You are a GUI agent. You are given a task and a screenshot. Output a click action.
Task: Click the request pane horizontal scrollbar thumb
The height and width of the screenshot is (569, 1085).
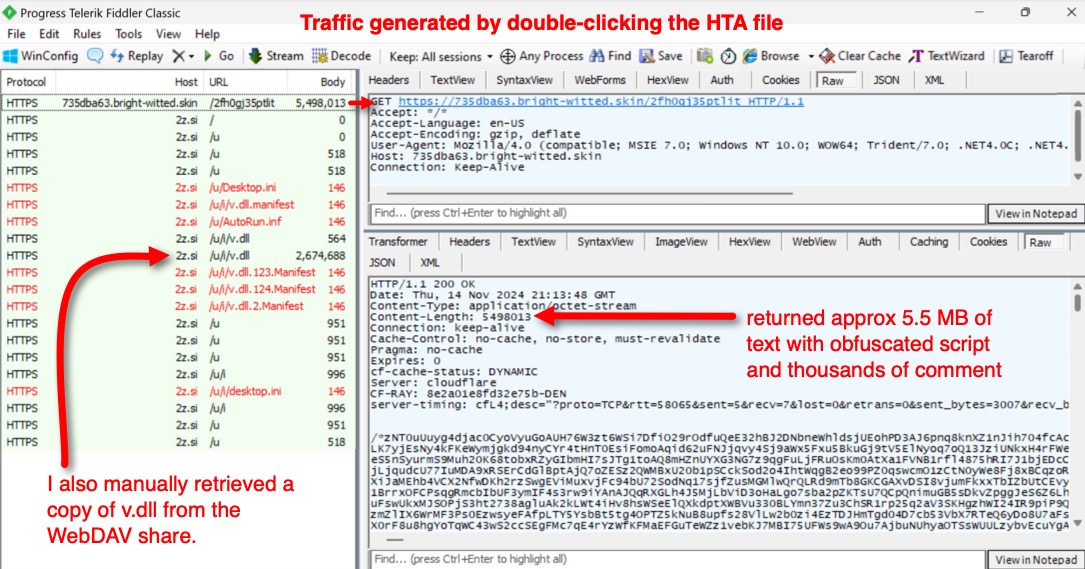pyautogui.click(x=589, y=193)
